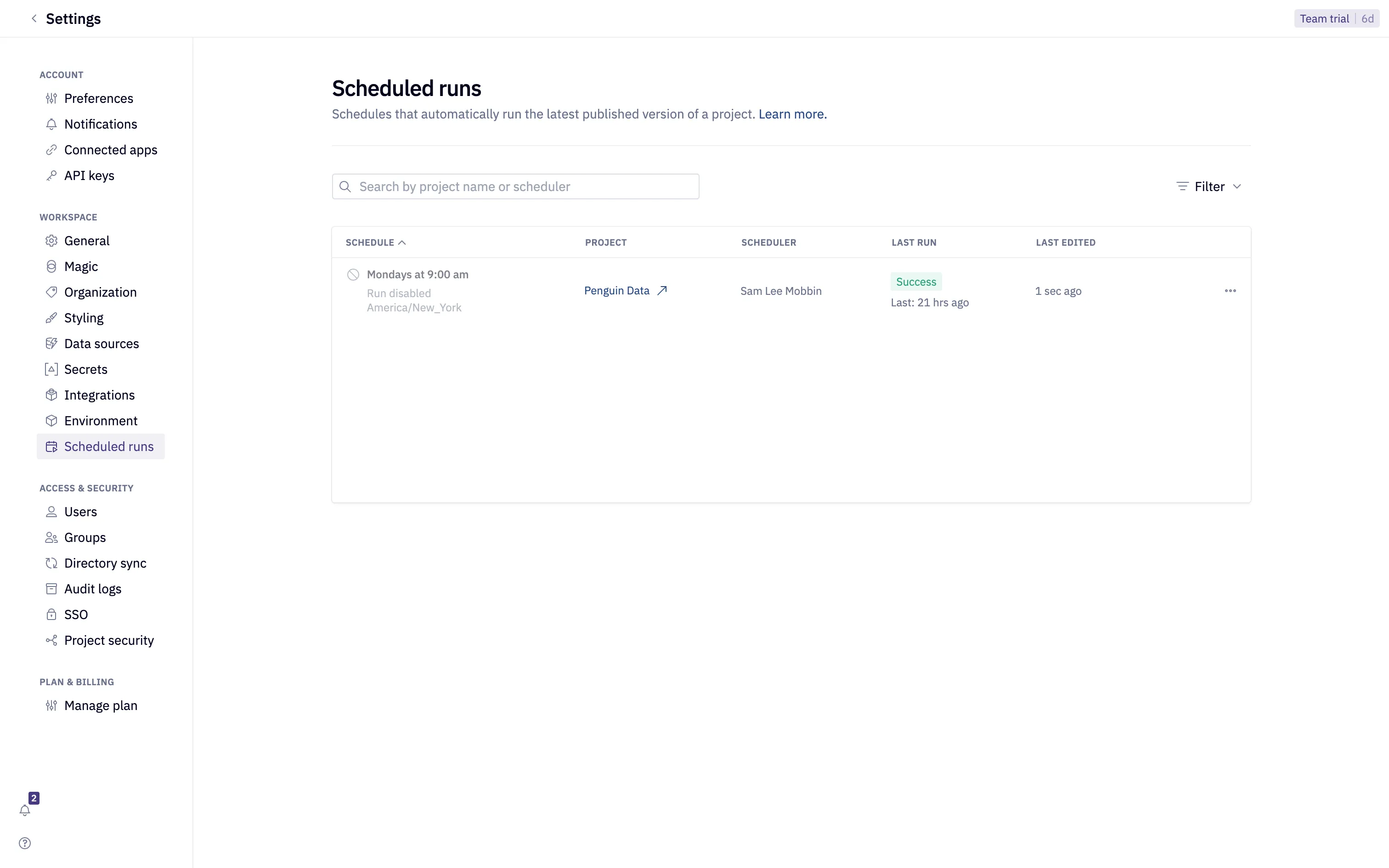Viewport: 1389px width, 868px height.
Task: Click the Secrets sidebar icon
Action: [x=51, y=369]
